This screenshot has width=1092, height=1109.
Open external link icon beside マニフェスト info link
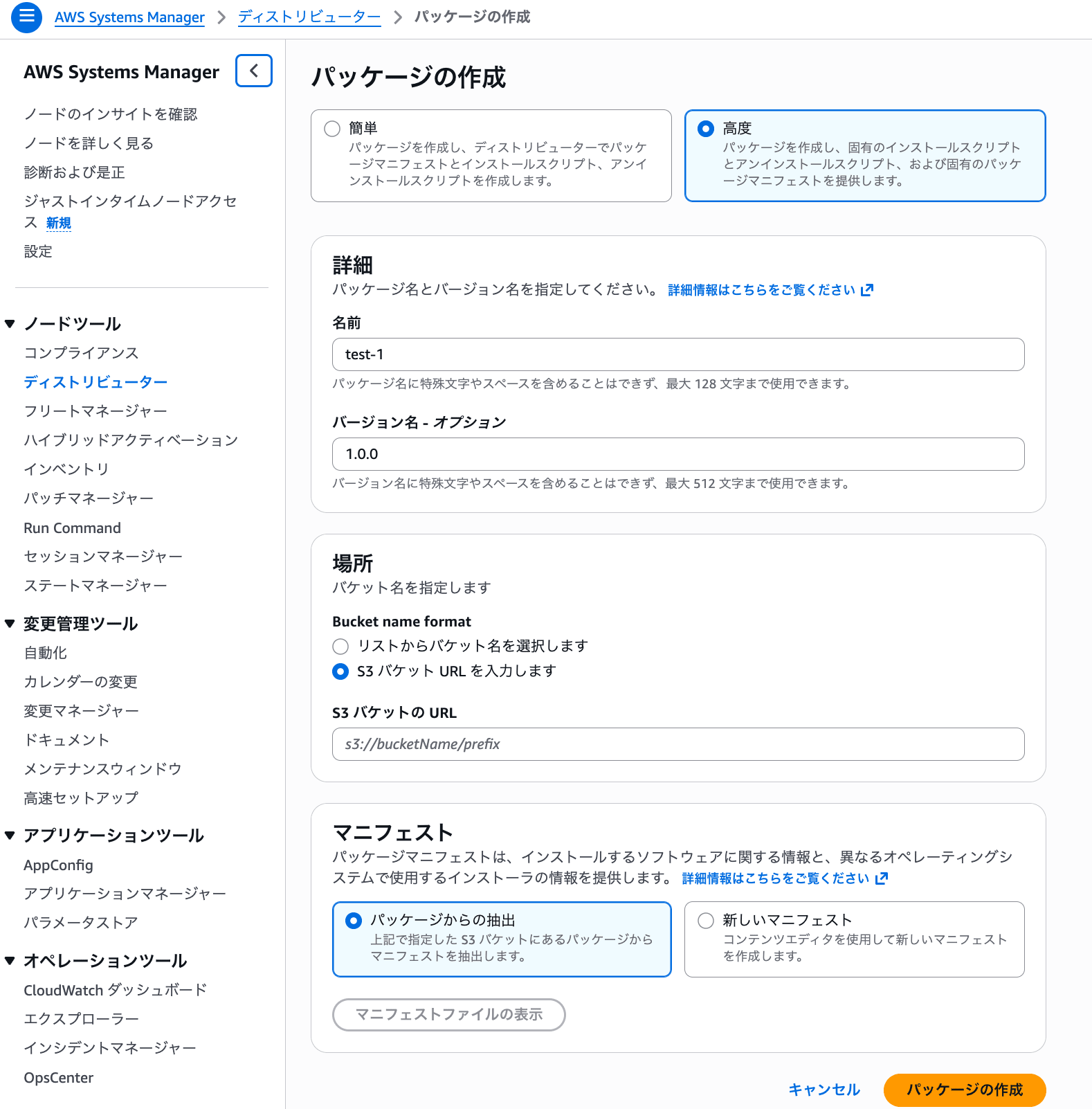coord(882,878)
